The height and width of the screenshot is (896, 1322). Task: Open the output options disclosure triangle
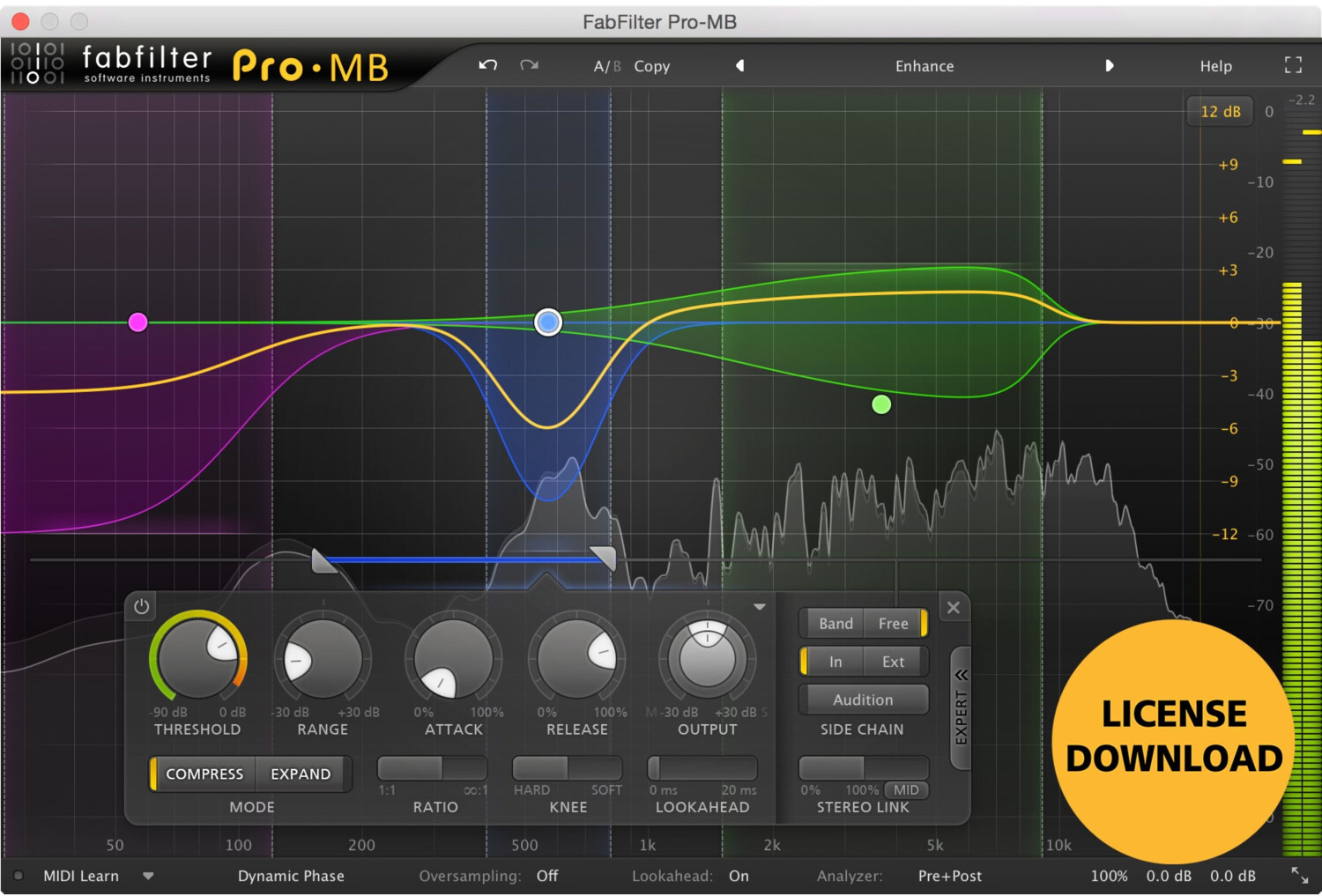760,606
